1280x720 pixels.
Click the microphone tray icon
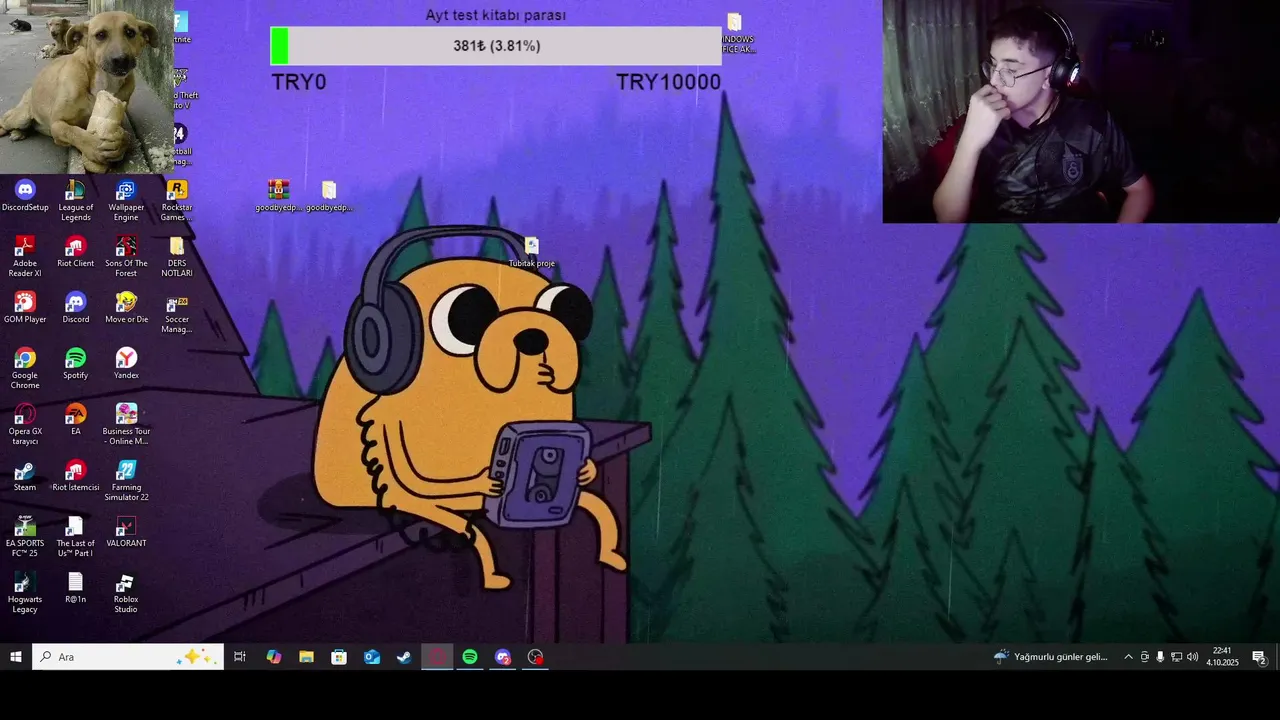(x=1160, y=657)
